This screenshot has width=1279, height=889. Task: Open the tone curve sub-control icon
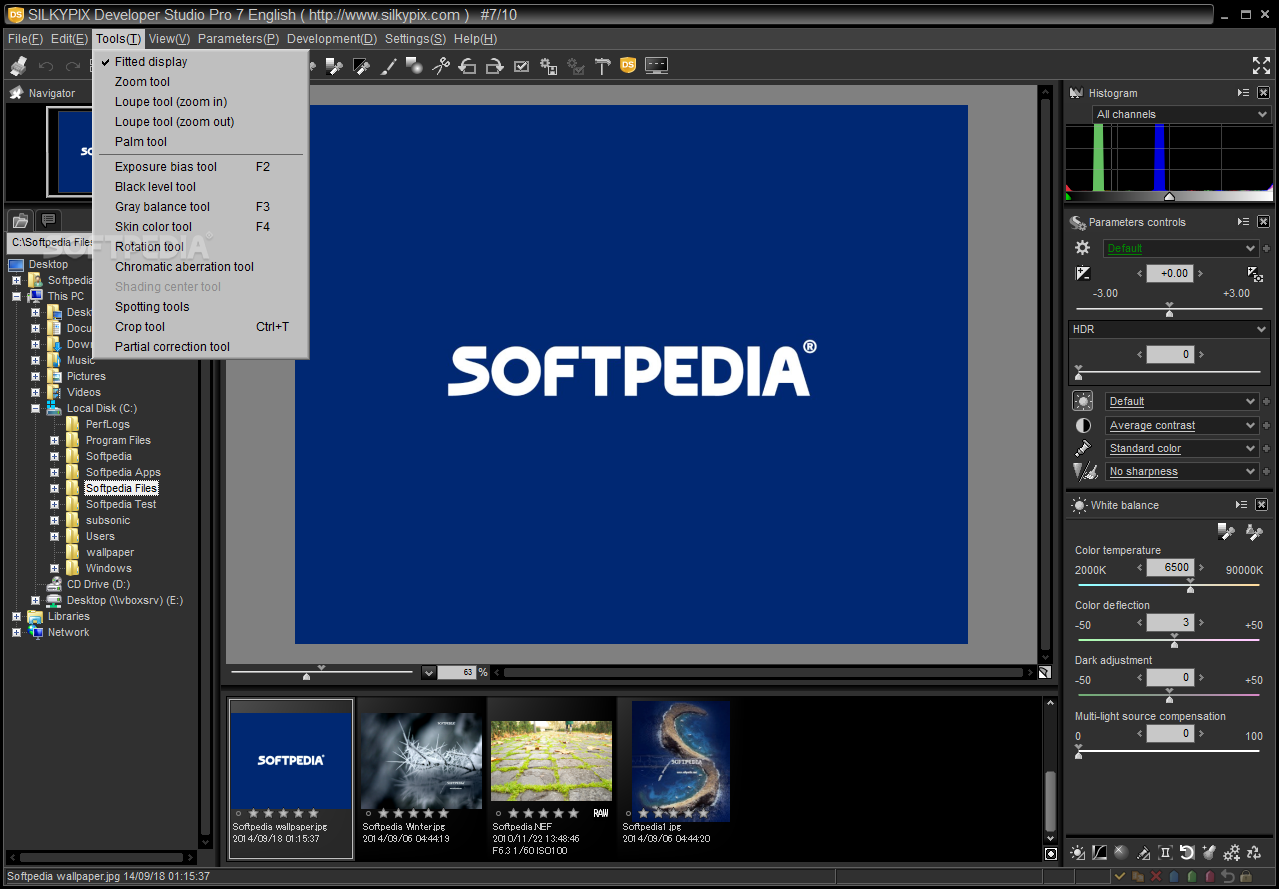(x=1099, y=852)
